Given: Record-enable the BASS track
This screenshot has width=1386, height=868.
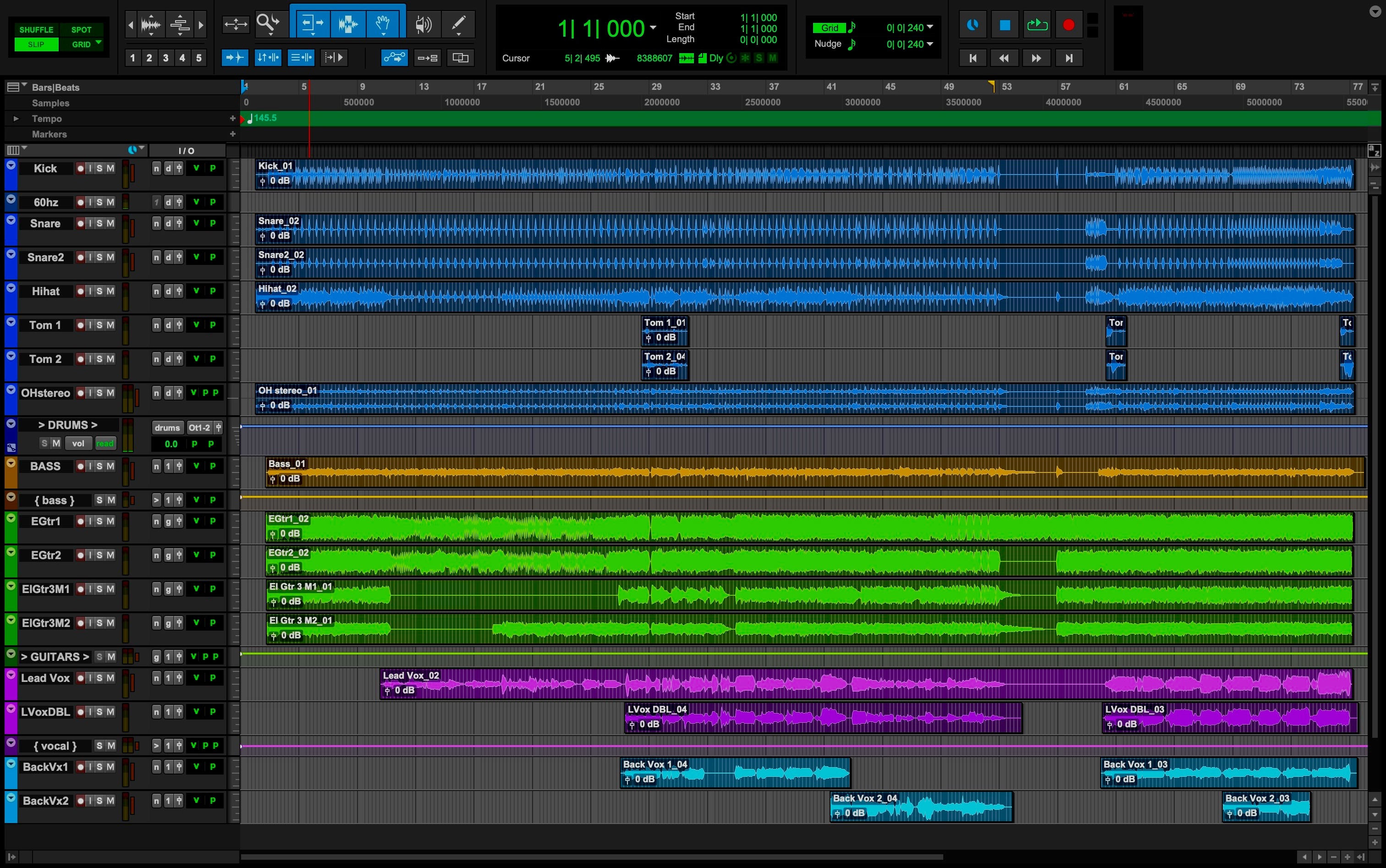Looking at the screenshot, I should click(x=81, y=466).
